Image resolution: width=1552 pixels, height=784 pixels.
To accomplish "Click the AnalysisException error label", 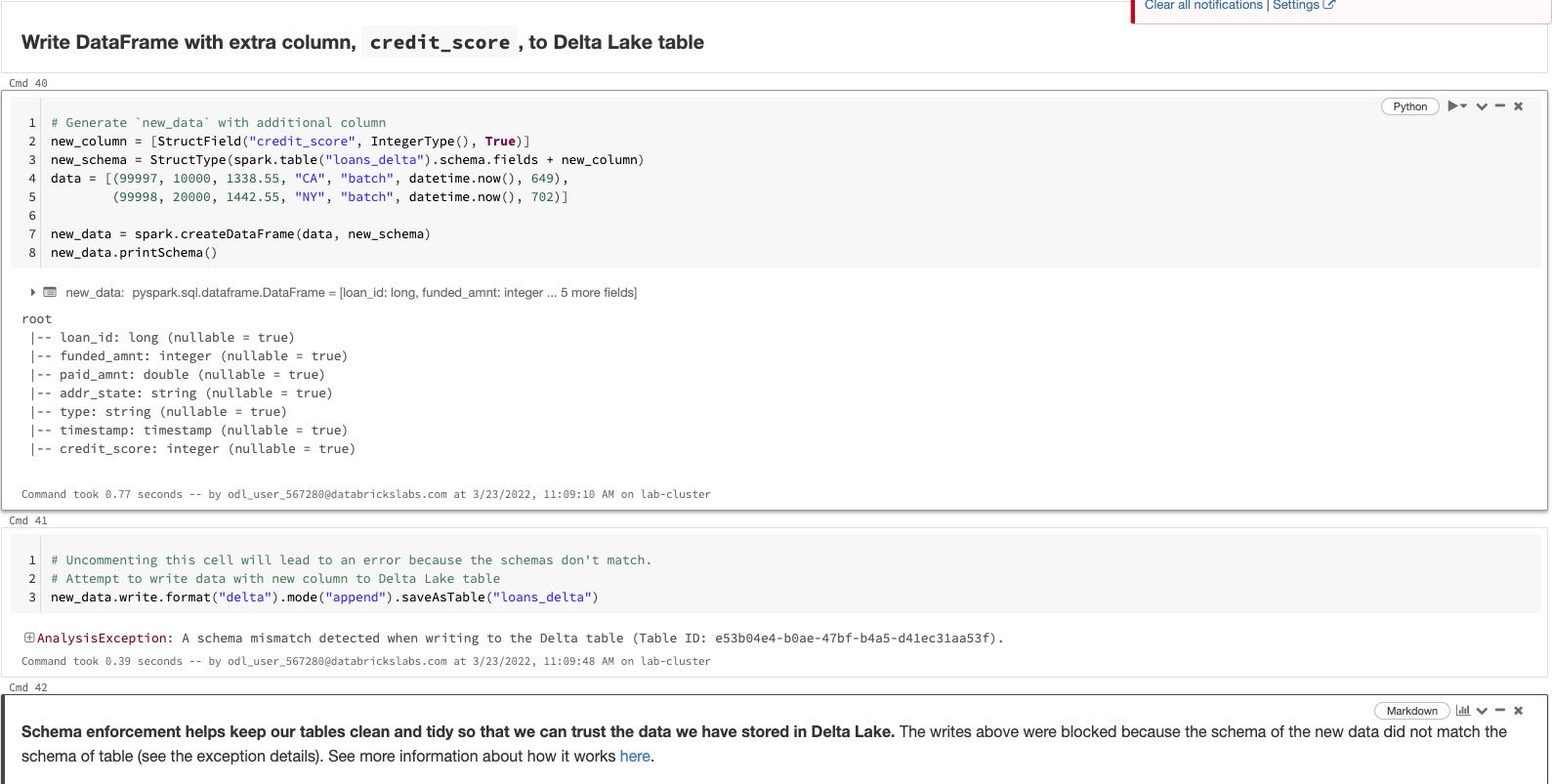I will 102,639.
